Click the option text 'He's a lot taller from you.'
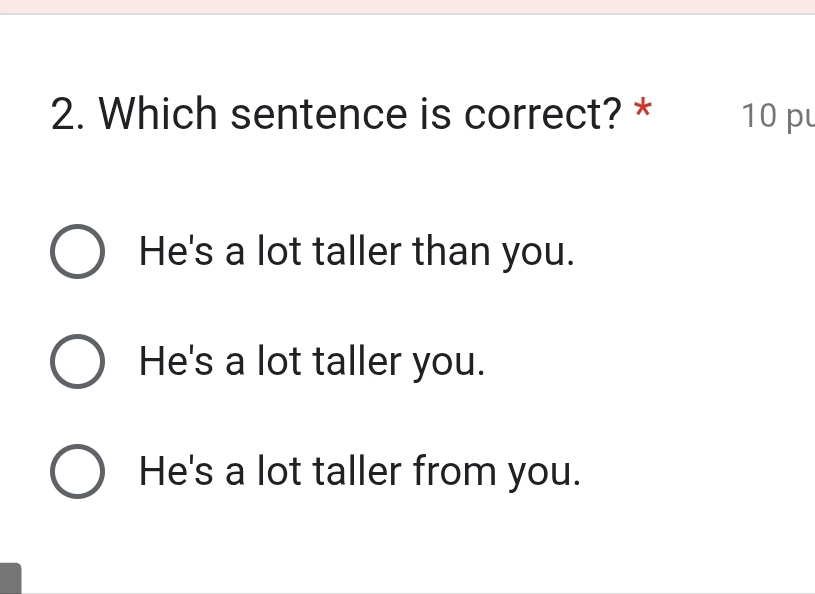The height and width of the screenshot is (594, 815). (359, 471)
